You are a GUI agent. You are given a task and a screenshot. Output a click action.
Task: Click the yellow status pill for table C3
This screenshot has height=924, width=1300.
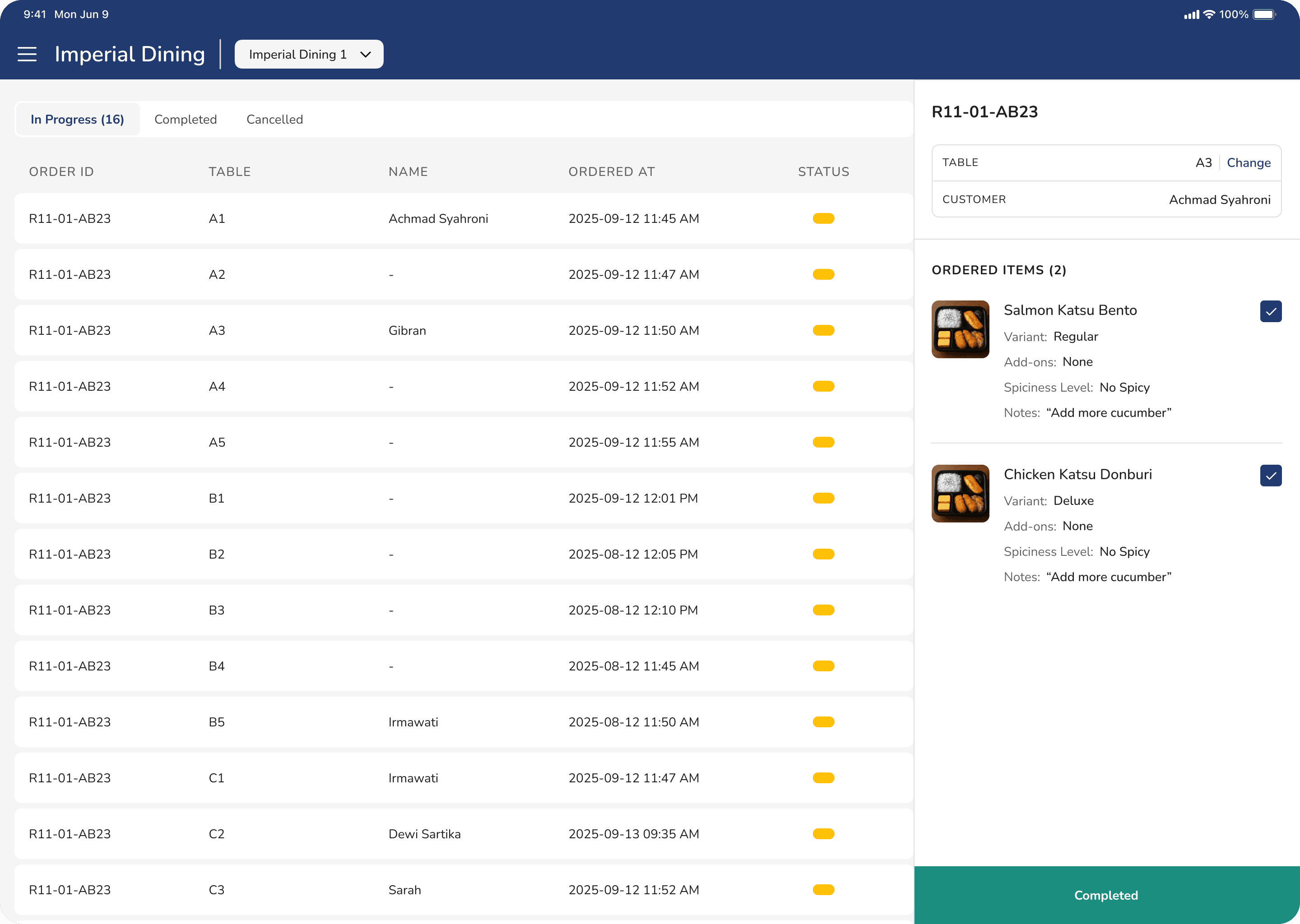[823, 890]
